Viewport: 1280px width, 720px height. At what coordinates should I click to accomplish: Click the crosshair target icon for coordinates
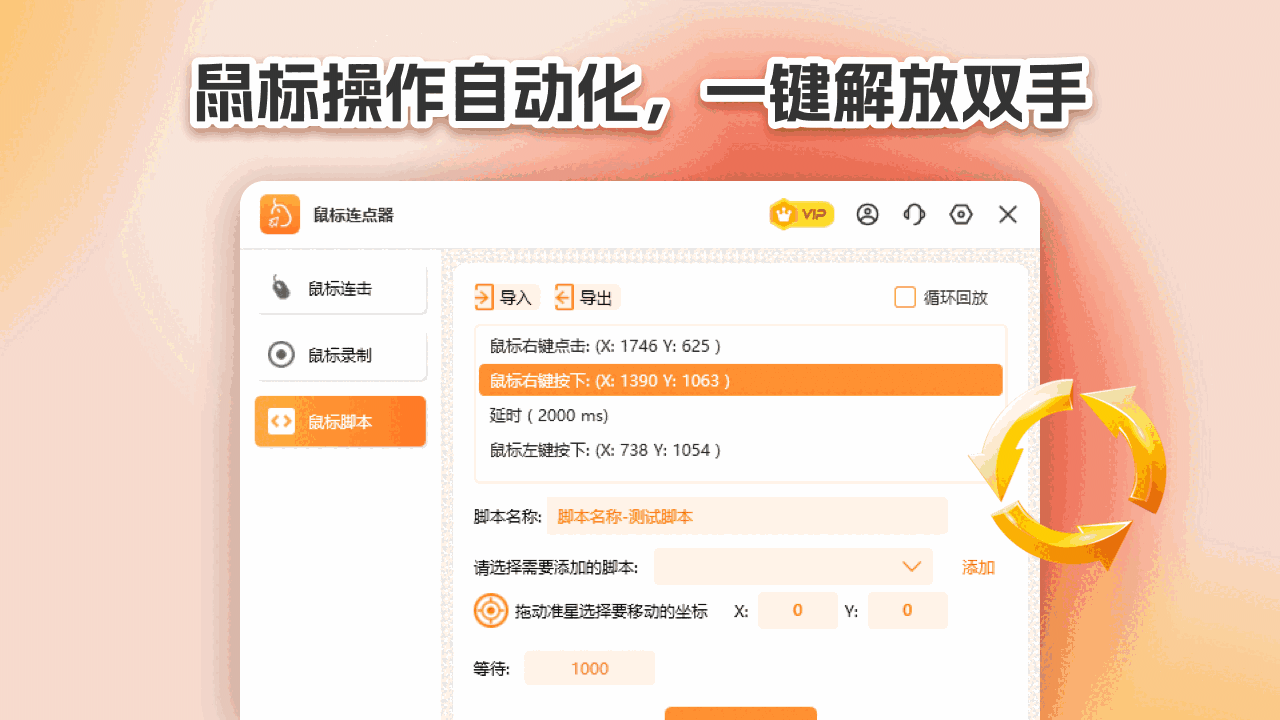click(491, 610)
